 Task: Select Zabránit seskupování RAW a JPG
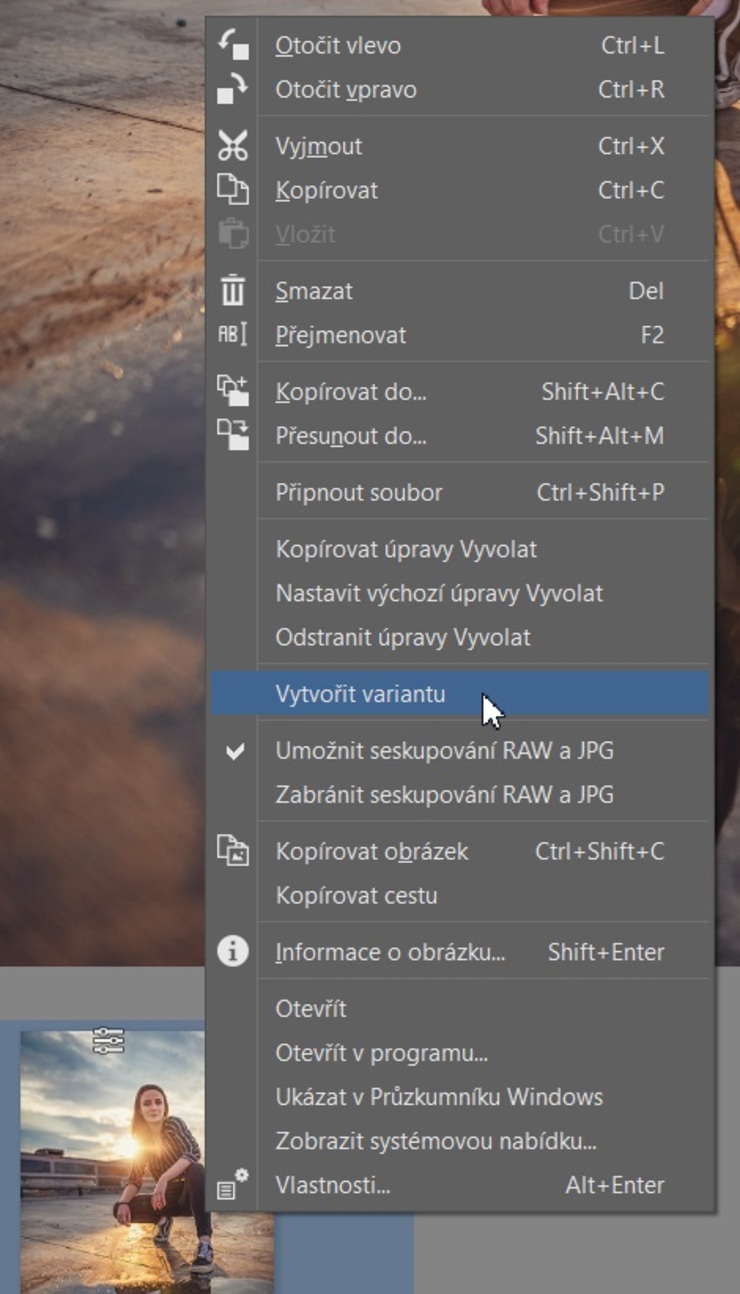pyautogui.click(x=460, y=795)
